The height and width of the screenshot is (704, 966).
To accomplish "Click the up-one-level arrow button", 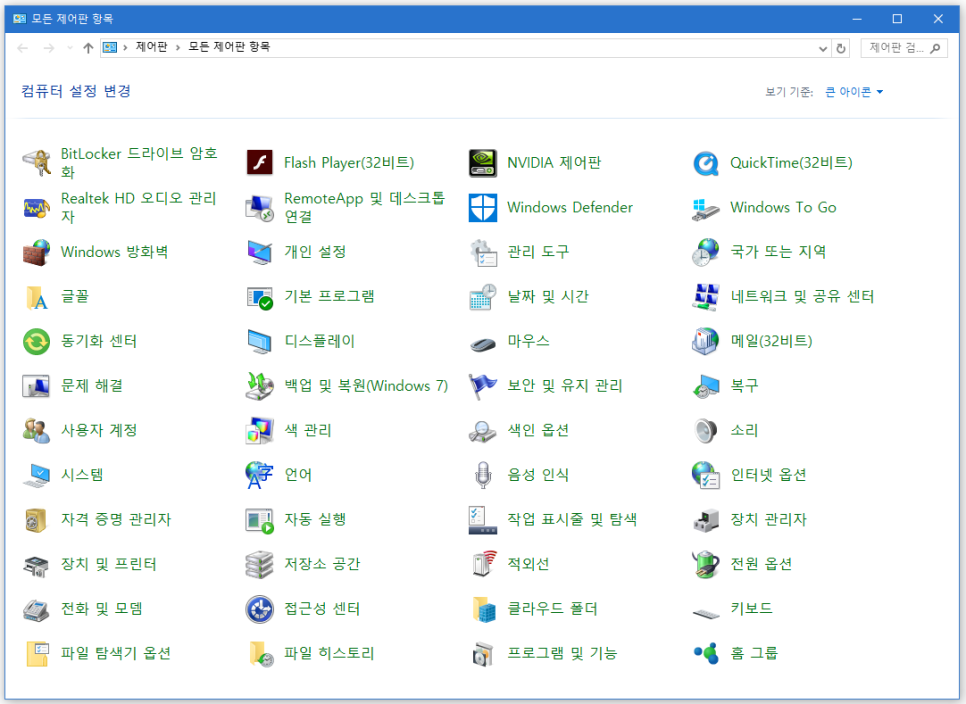I will coord(88,48).
